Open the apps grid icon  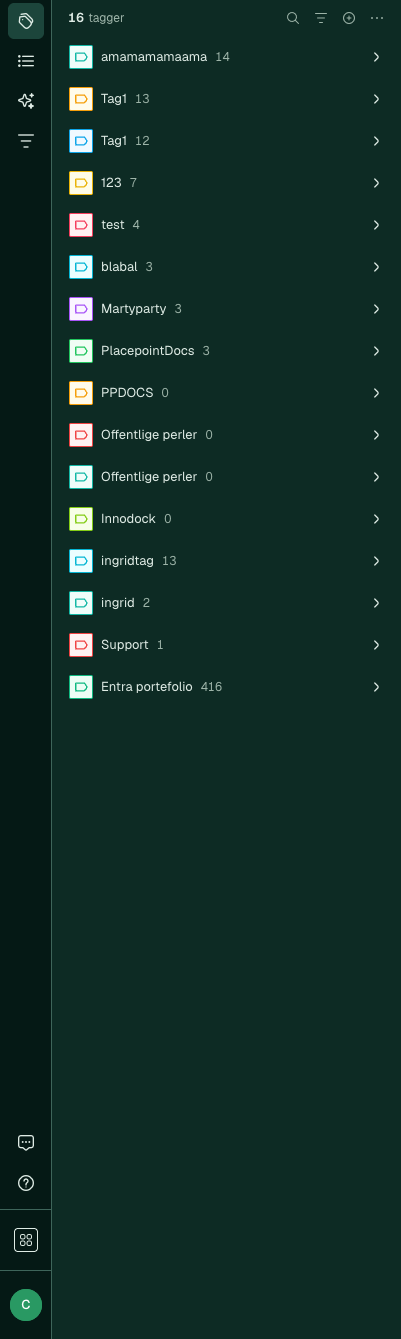(x=26, y=1240)
